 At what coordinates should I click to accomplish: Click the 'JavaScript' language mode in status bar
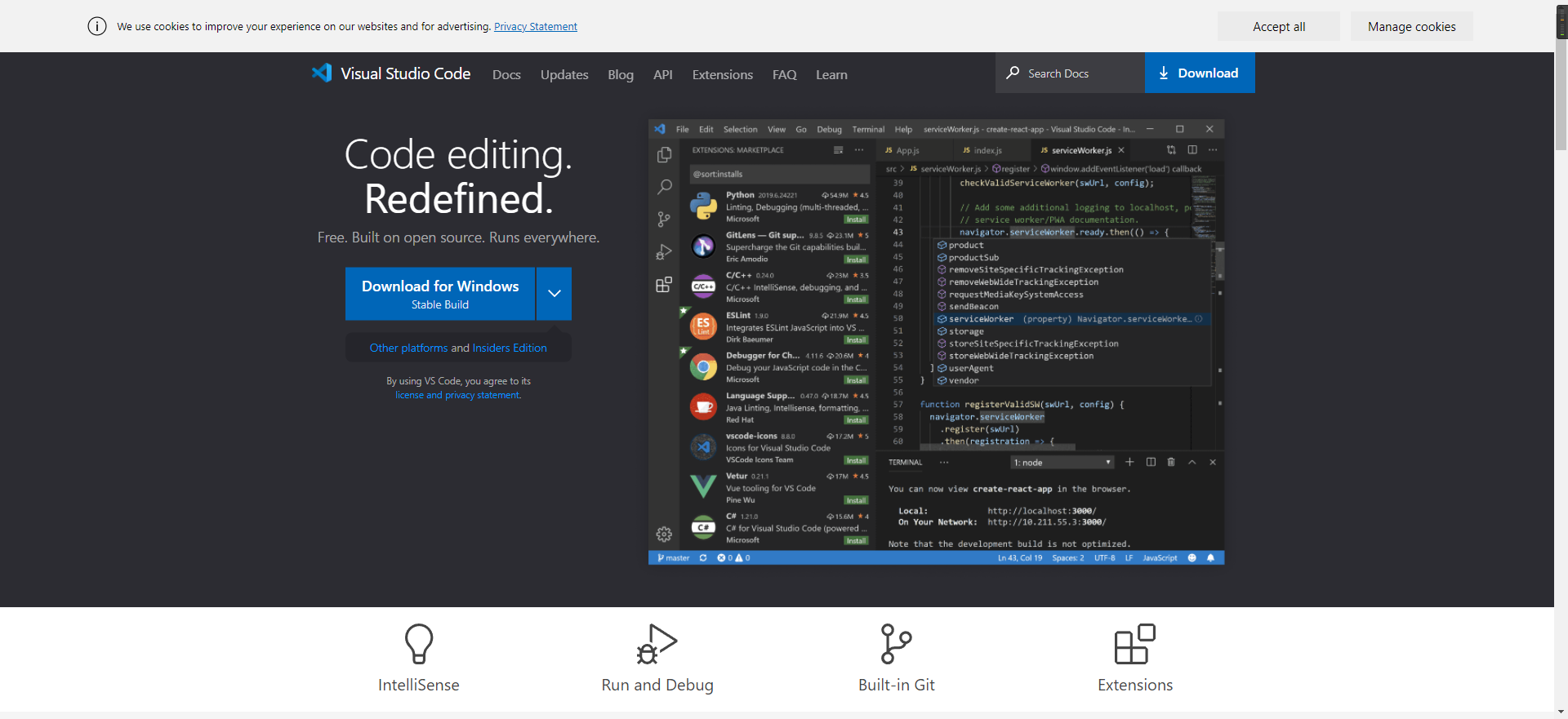tap(1160, 558)
